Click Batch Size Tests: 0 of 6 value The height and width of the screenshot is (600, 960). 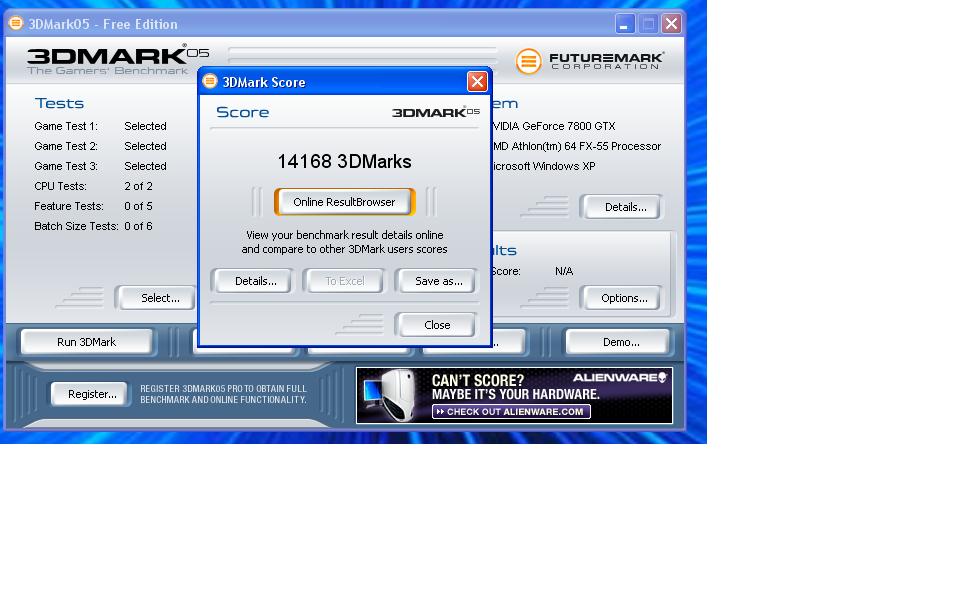(138, 227)
